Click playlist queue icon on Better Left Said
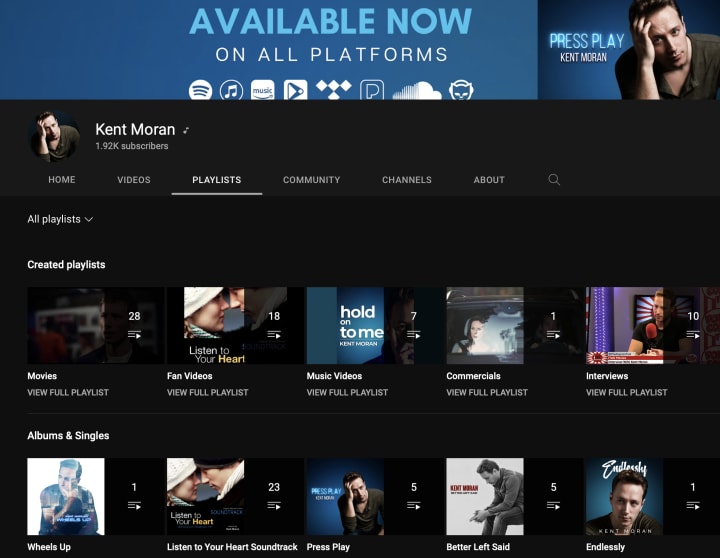Viewport: 720px width, 558px height. (x=553, y=506)
